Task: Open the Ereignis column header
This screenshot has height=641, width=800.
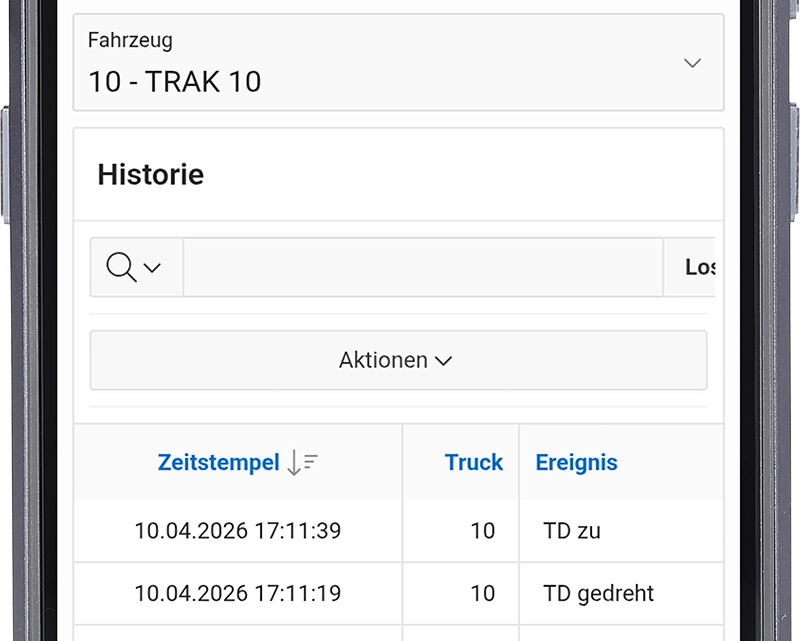Action: pos(577,463)
